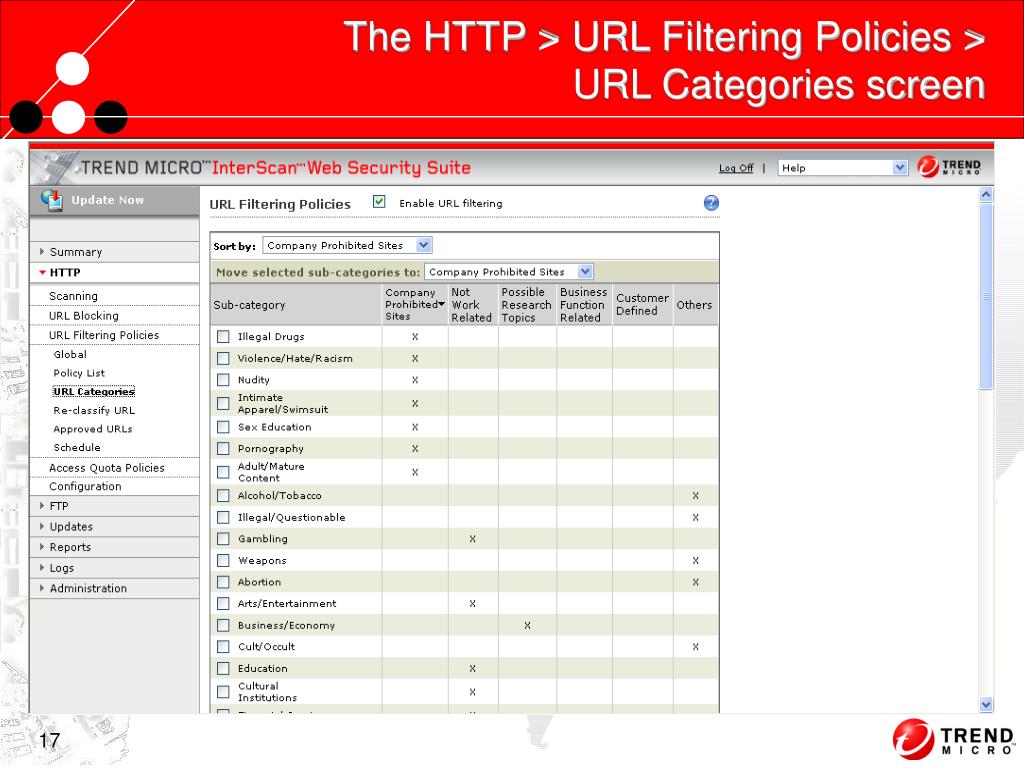Select the Illegal/Questionable checkbox
Viewport: 1024px width, 768px height.
coord(223,517)
